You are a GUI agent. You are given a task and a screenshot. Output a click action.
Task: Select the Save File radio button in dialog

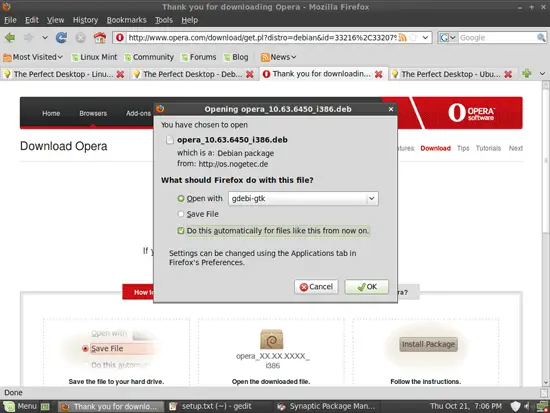tap(181, 214)
